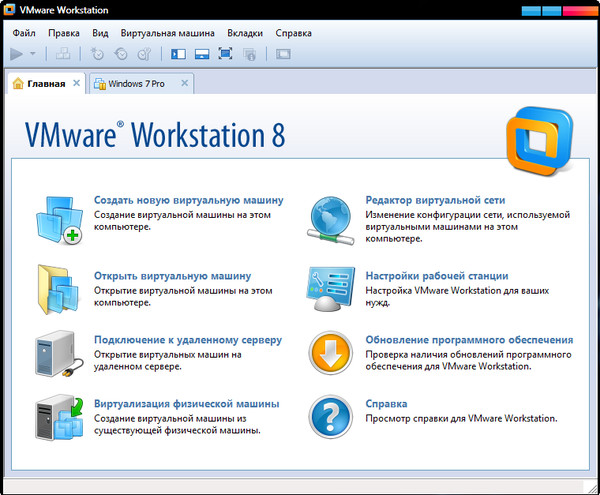Open the Вид menu
Viewport: 600px width, 495px height.
pyautogui.click(x=100, y=33)
